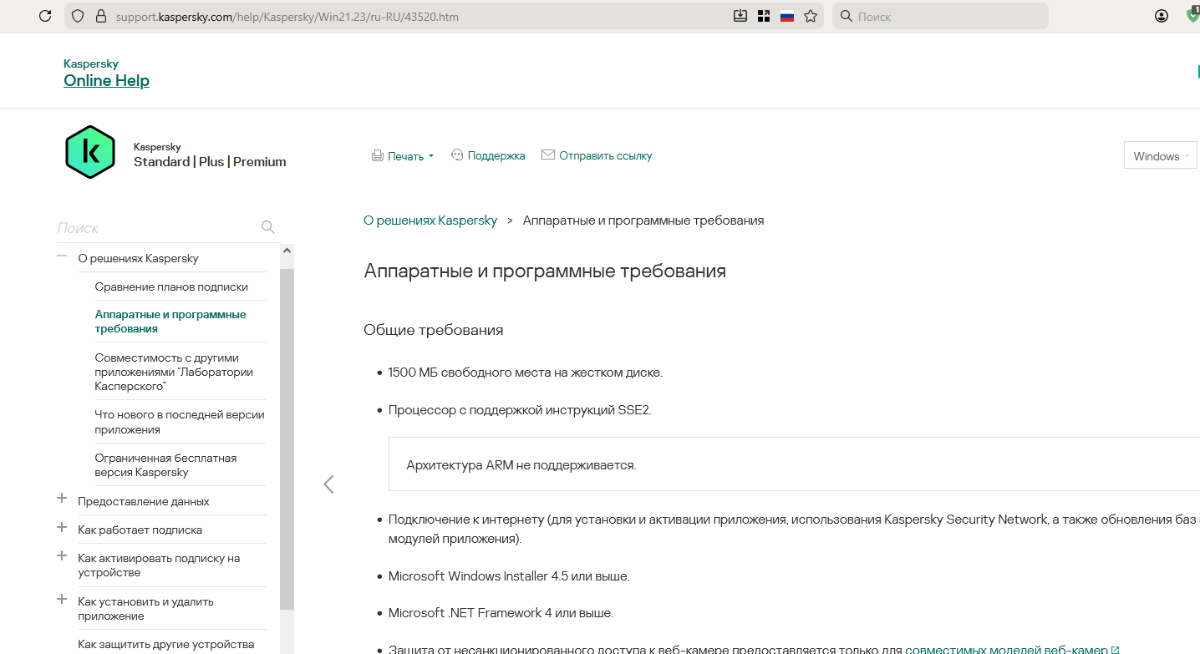Screen dimensions: 1200x654
Task: Click the support headset icon
Action: coord(457,155)
